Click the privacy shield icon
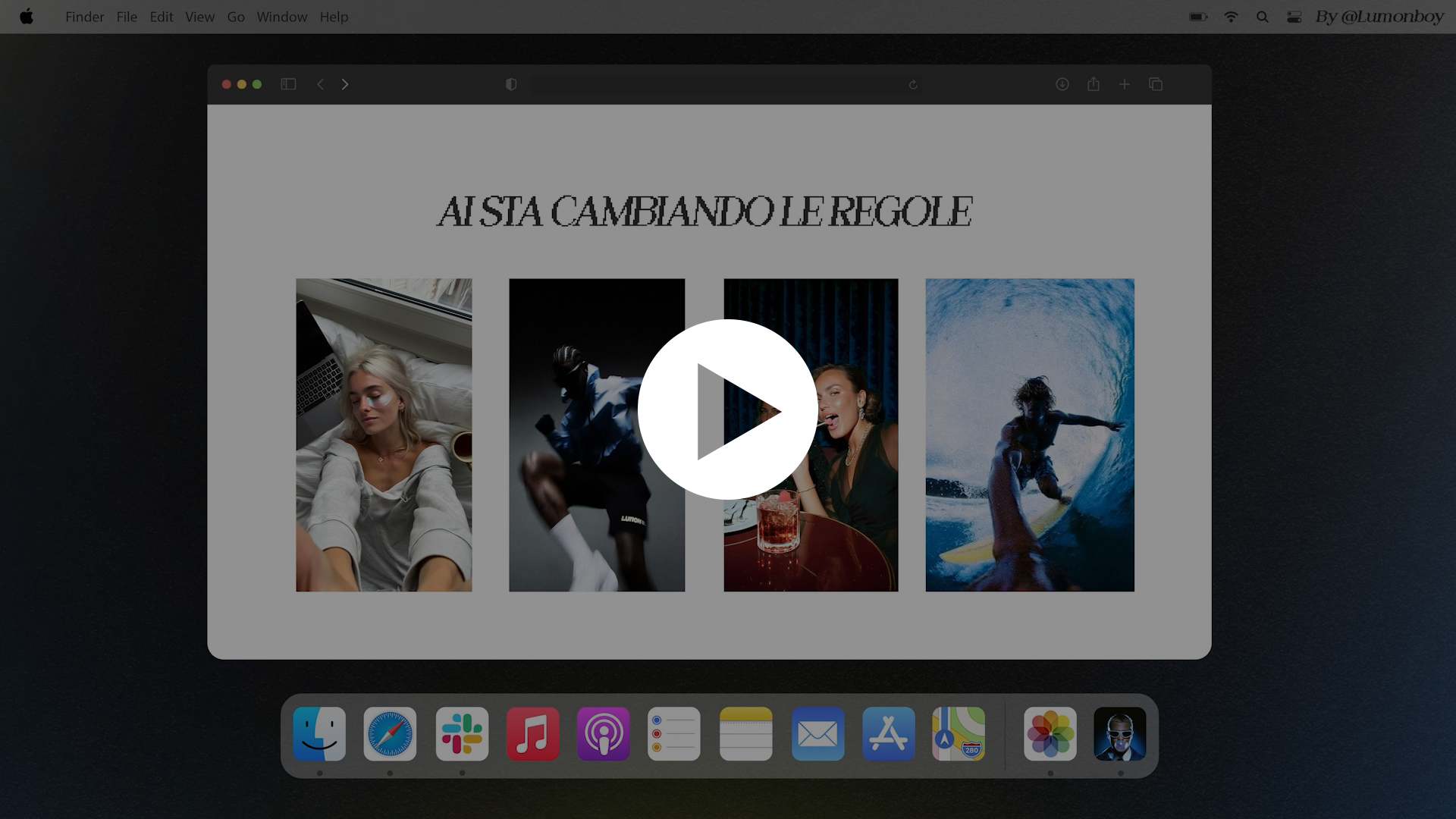 click(x=511, y=84)
